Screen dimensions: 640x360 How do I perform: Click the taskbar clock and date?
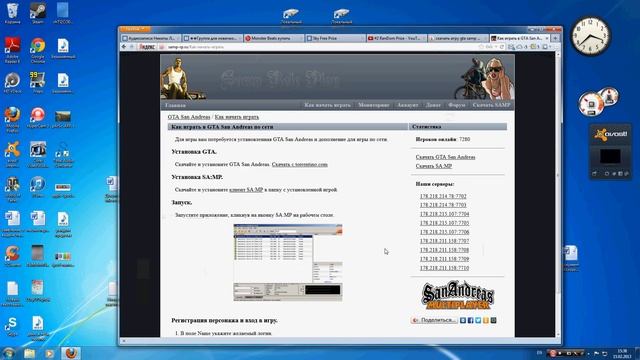[622, 353]
